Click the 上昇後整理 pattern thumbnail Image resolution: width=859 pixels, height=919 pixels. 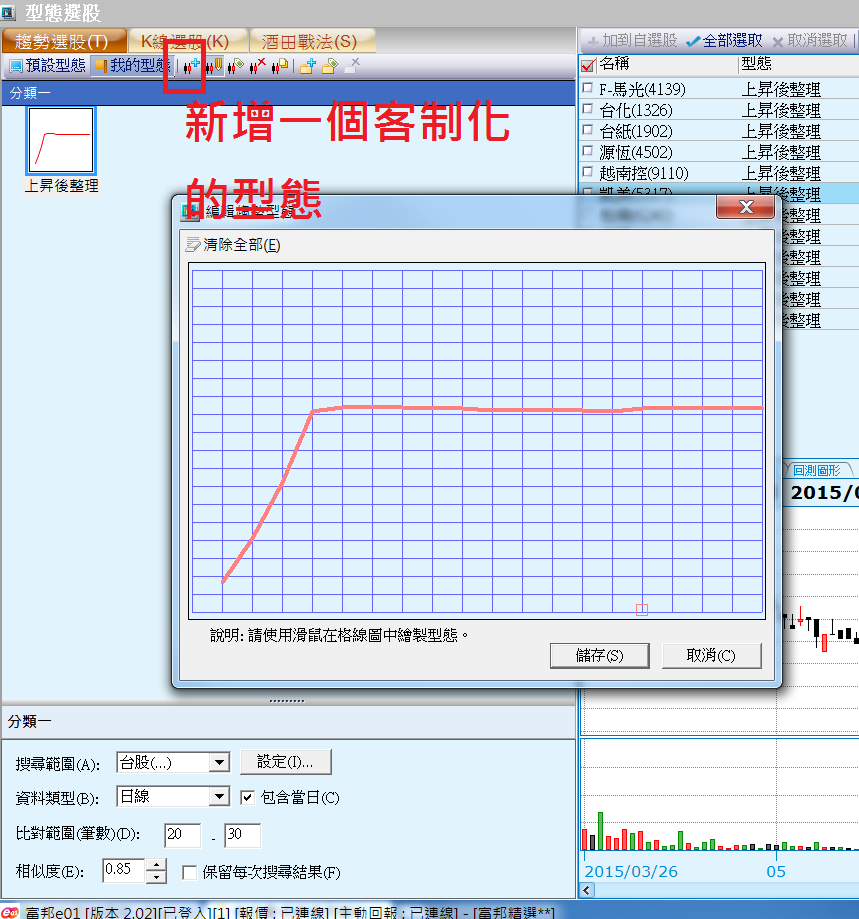click(x=62, y=141)
